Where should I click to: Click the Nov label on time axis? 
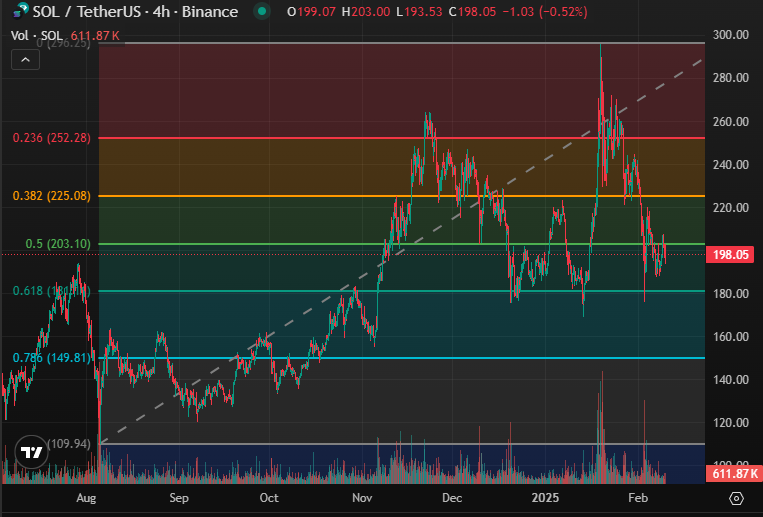pos(362,498)
